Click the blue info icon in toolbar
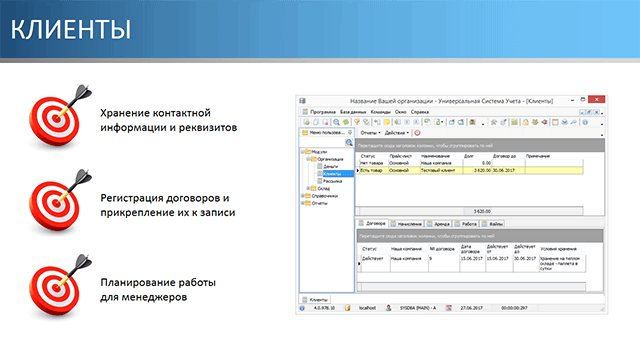 [x=585, y=122]
